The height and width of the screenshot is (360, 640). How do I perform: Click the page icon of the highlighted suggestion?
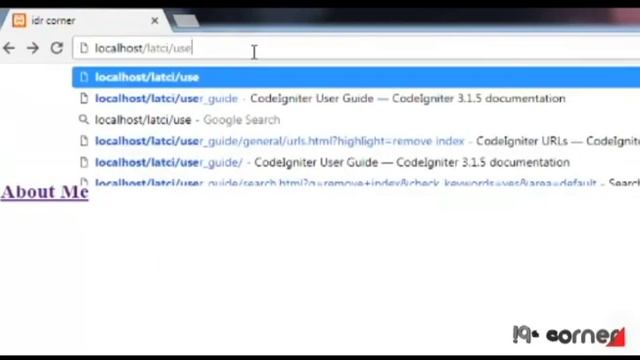coord(84,77)
